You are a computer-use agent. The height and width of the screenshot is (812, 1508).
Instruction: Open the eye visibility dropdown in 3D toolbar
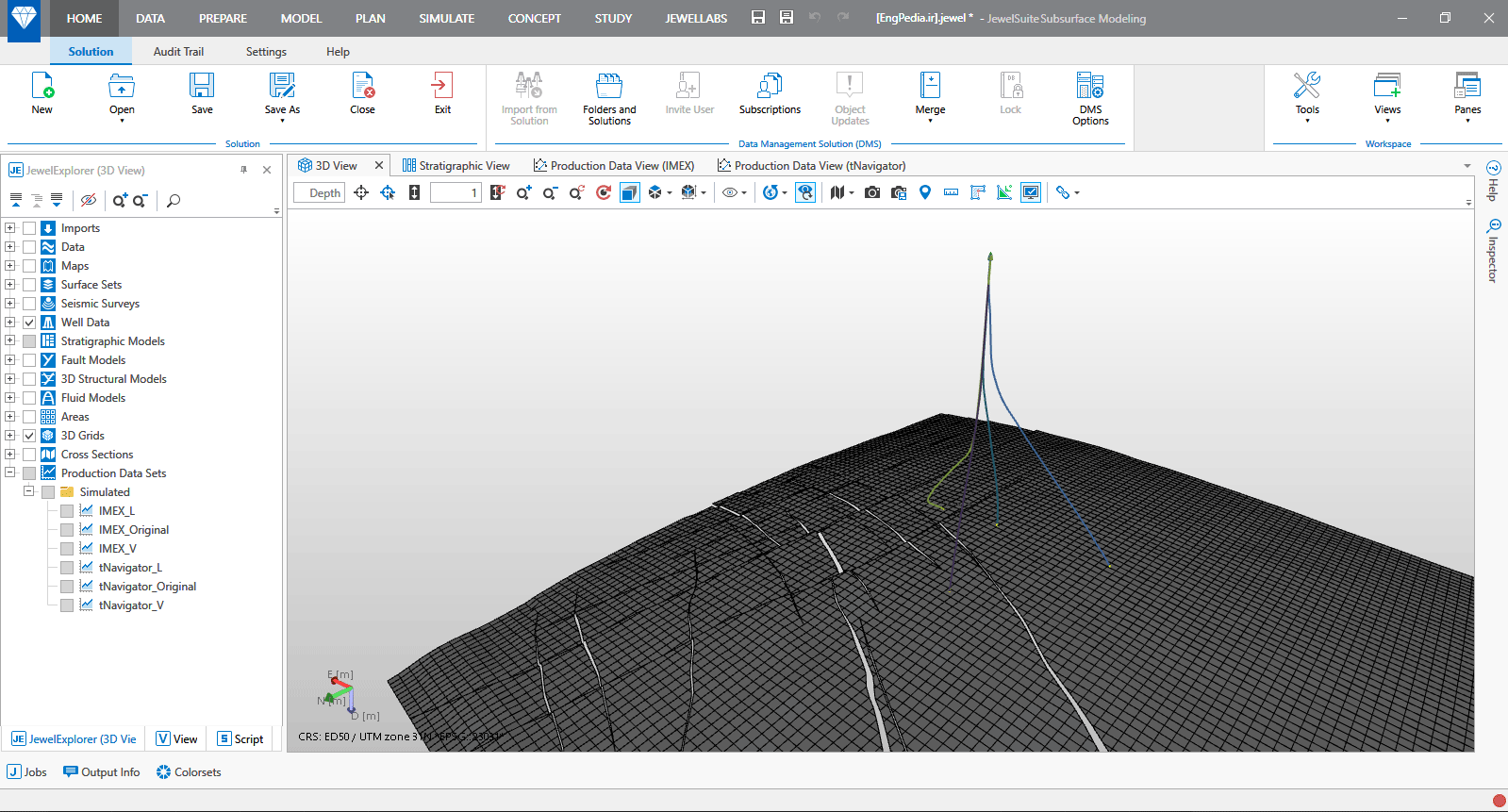point(744,193)
